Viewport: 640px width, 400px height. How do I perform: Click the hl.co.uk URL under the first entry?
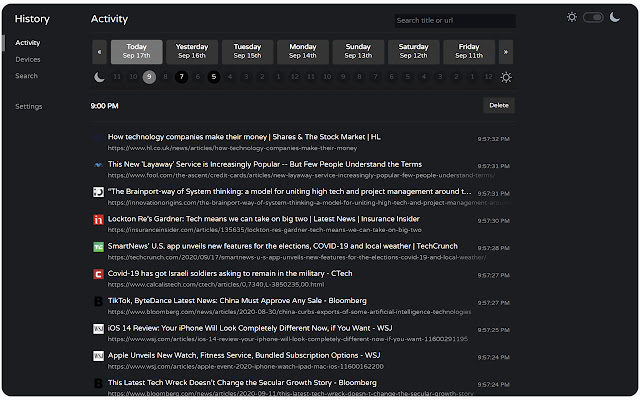click(232, 148)
